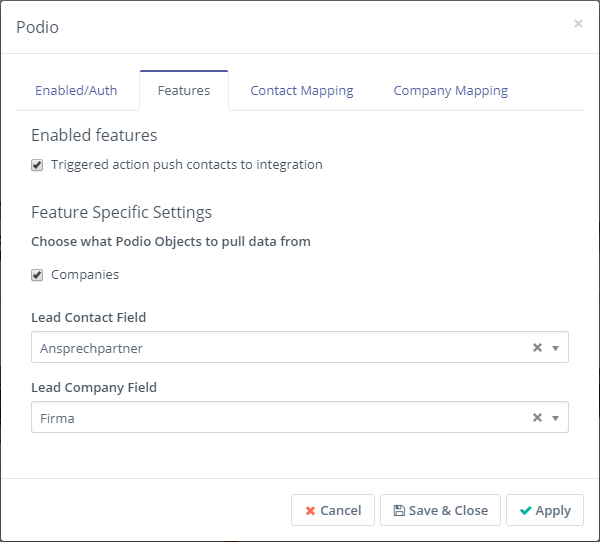The image size is (600, 542).
Task: Click the Triggered action push contacts label
Action: pyautogui.click(x=187, y=165)
